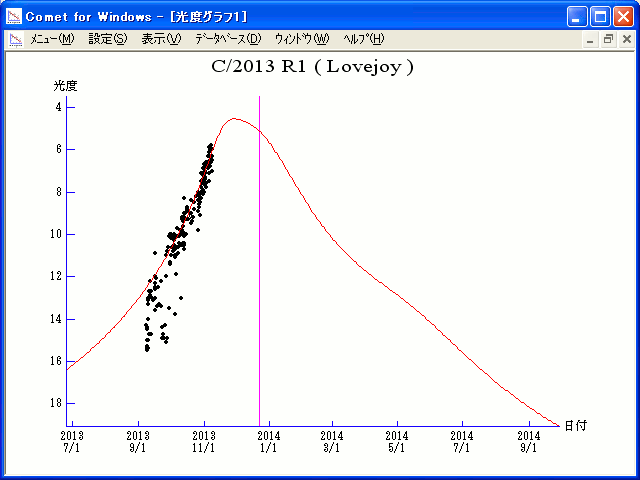The image size is (640, 480).
Task: Click the 2014 5/1 date label
Action: pos(397,442)
